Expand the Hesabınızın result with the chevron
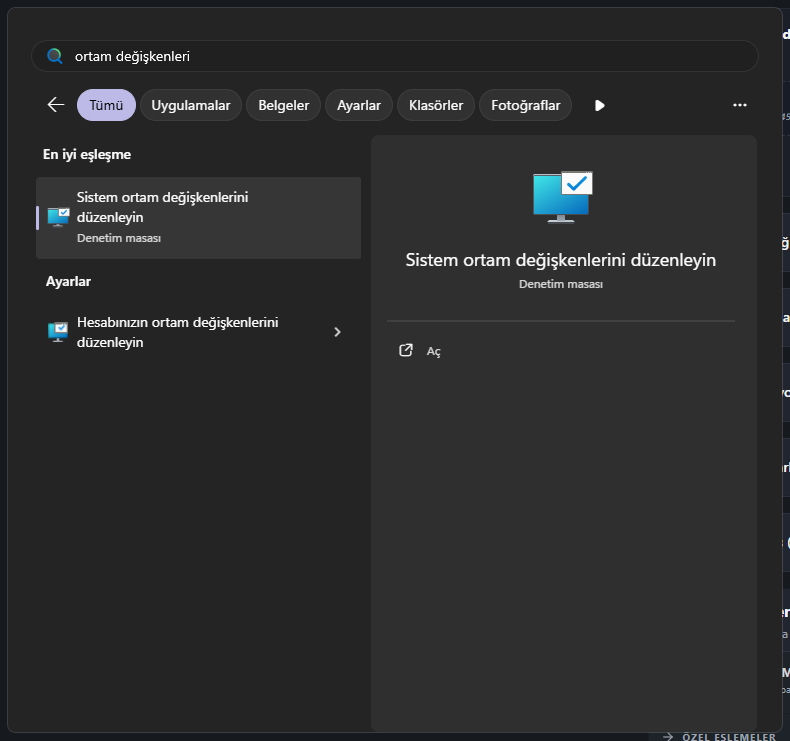 (x=337, y=332)
